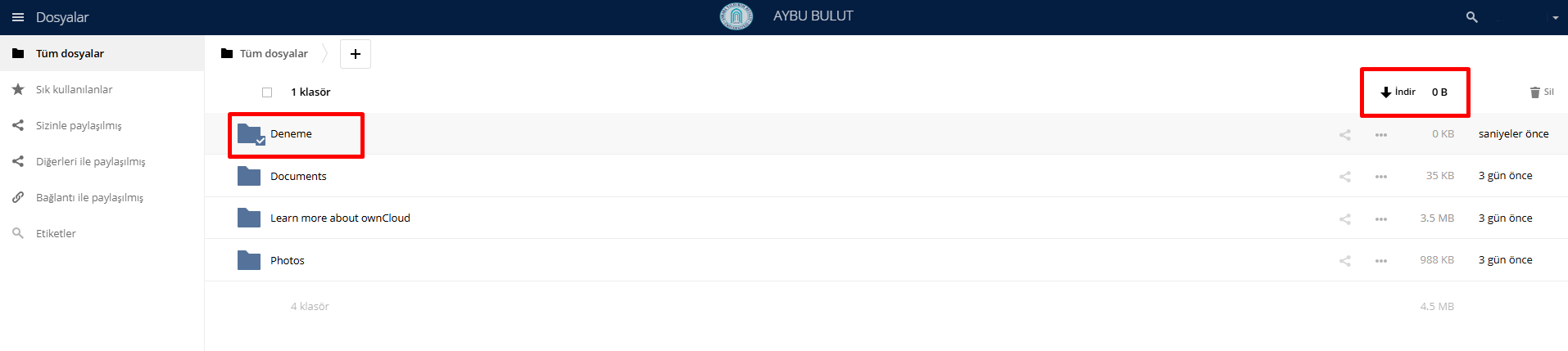Open three-dots menu for Photos folder
This screenshot has height=351, width=1568.
click(1381, 261)
